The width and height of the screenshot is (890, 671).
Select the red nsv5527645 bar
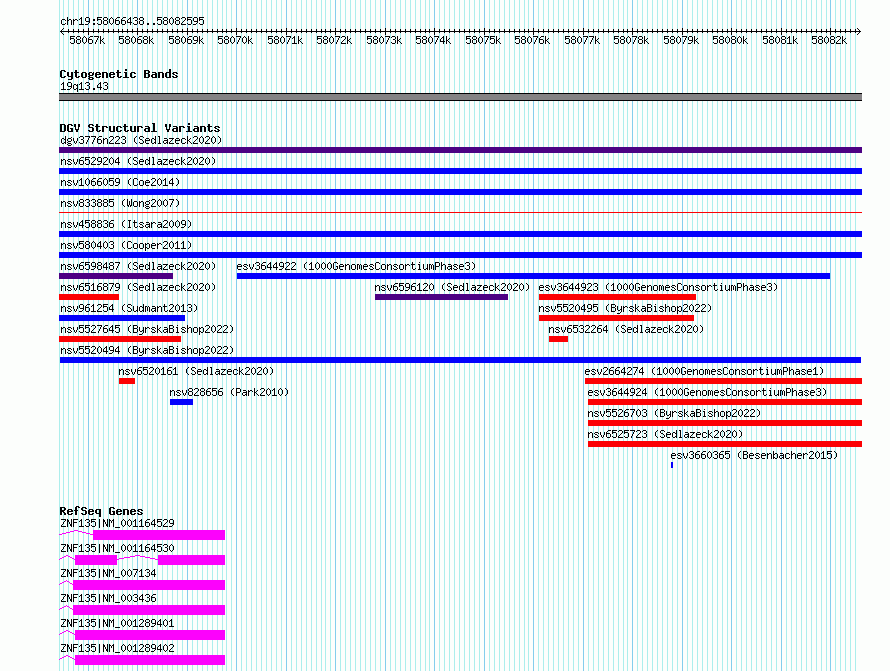point(120,339)
